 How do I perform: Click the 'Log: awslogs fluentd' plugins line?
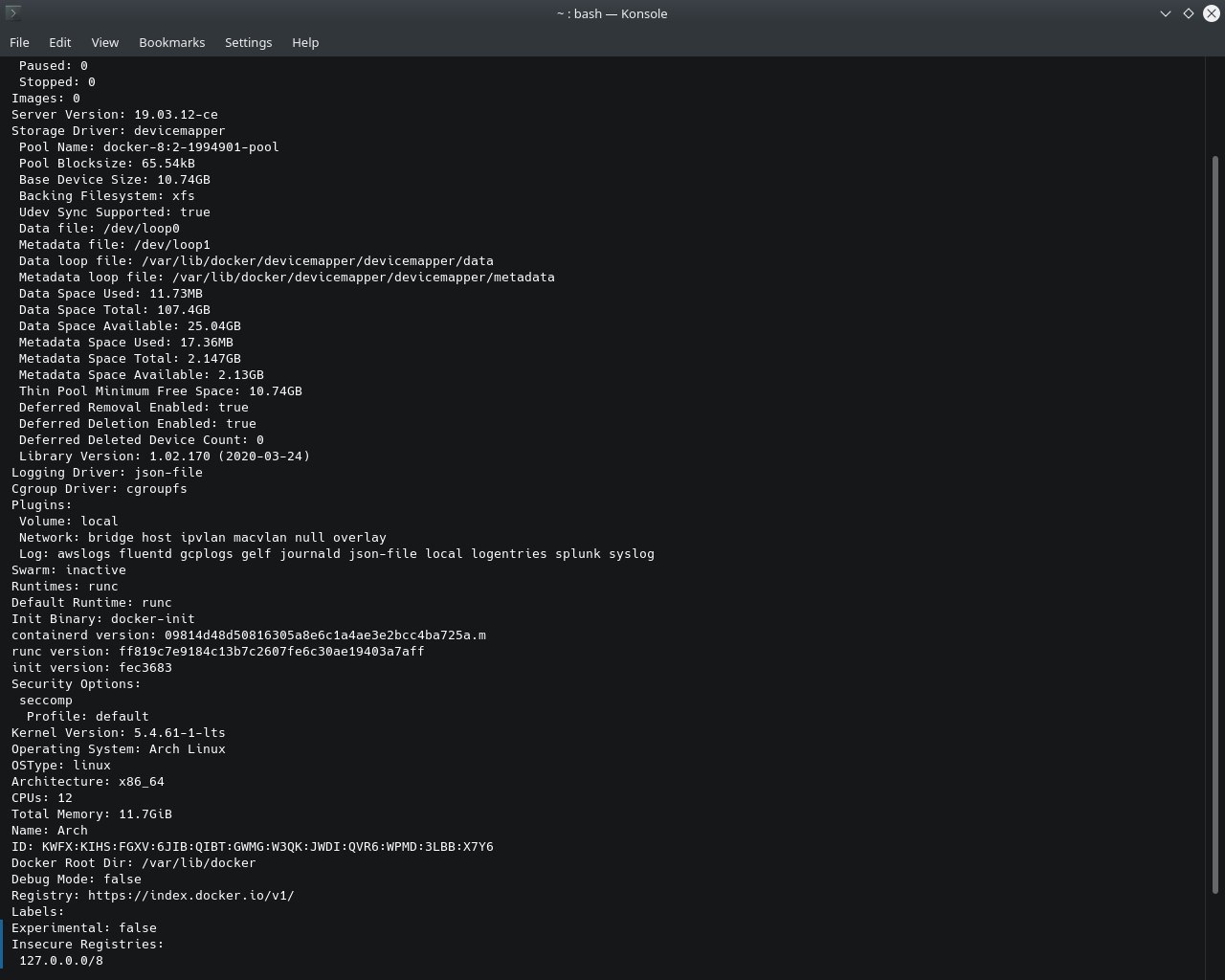(337, 554)
